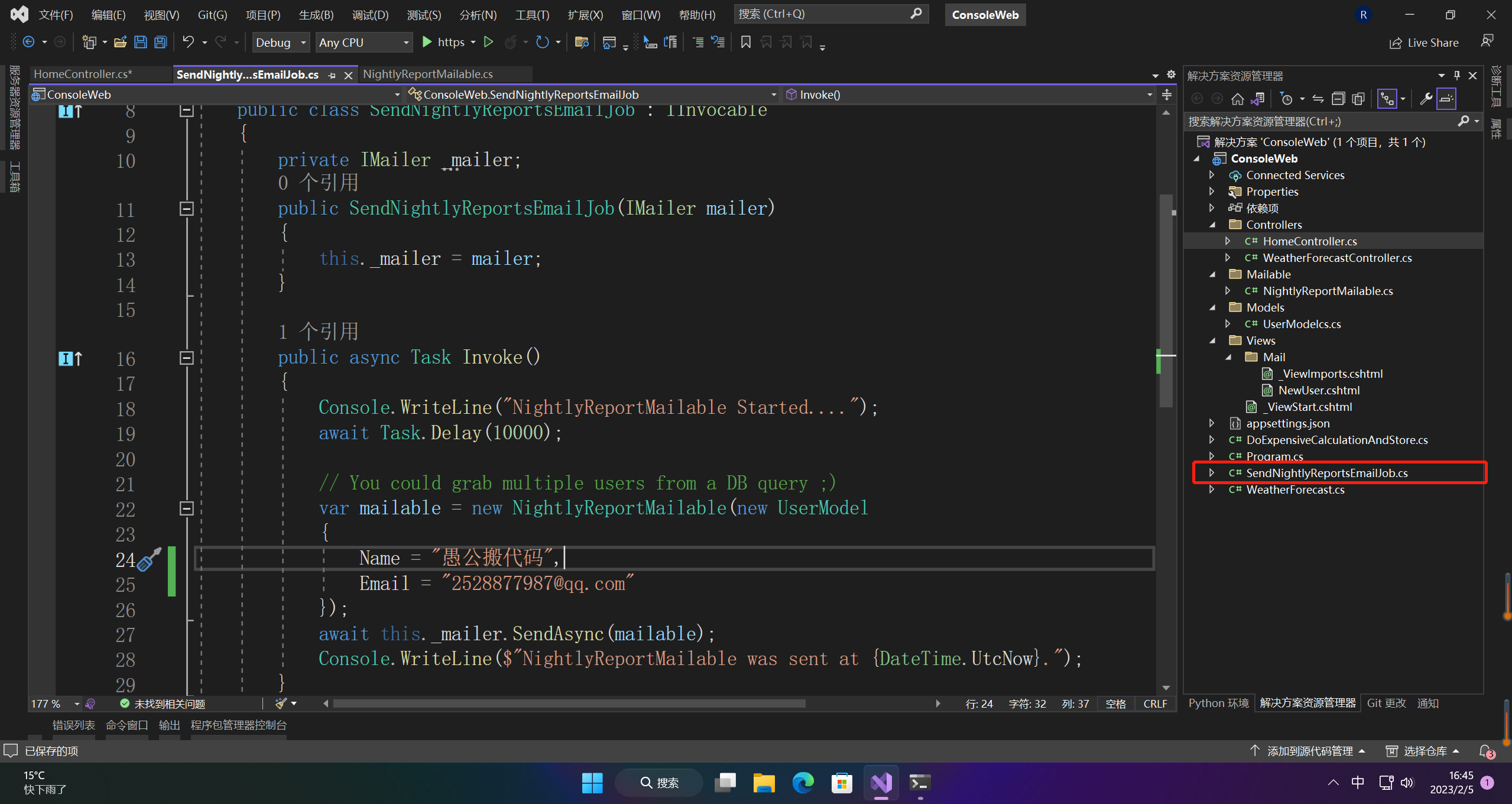Screen dimensions: 1512x804
Task: Toggle preview selected items button
Action: click(1446, 99)
